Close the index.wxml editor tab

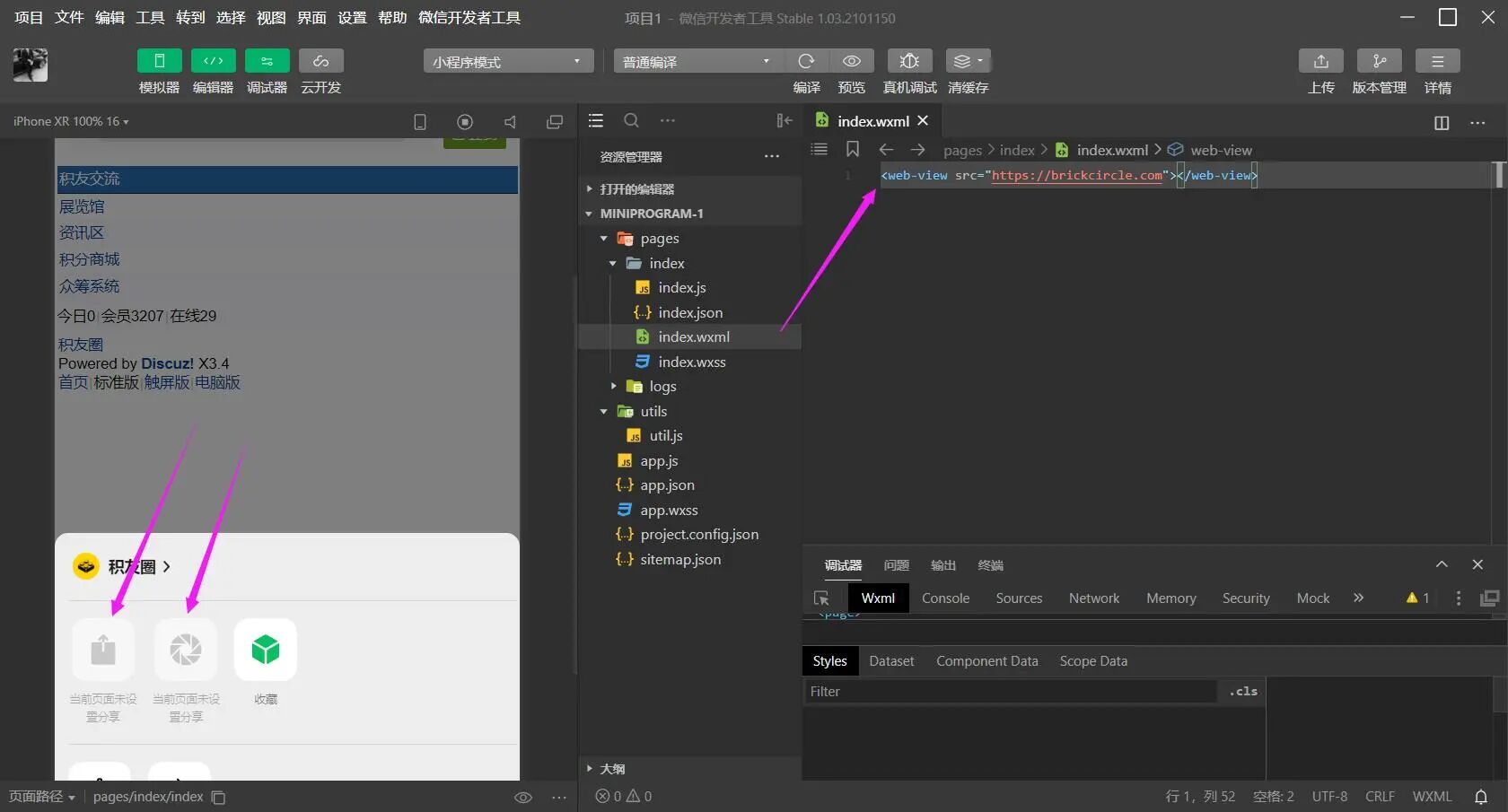[x=923, y=120]
